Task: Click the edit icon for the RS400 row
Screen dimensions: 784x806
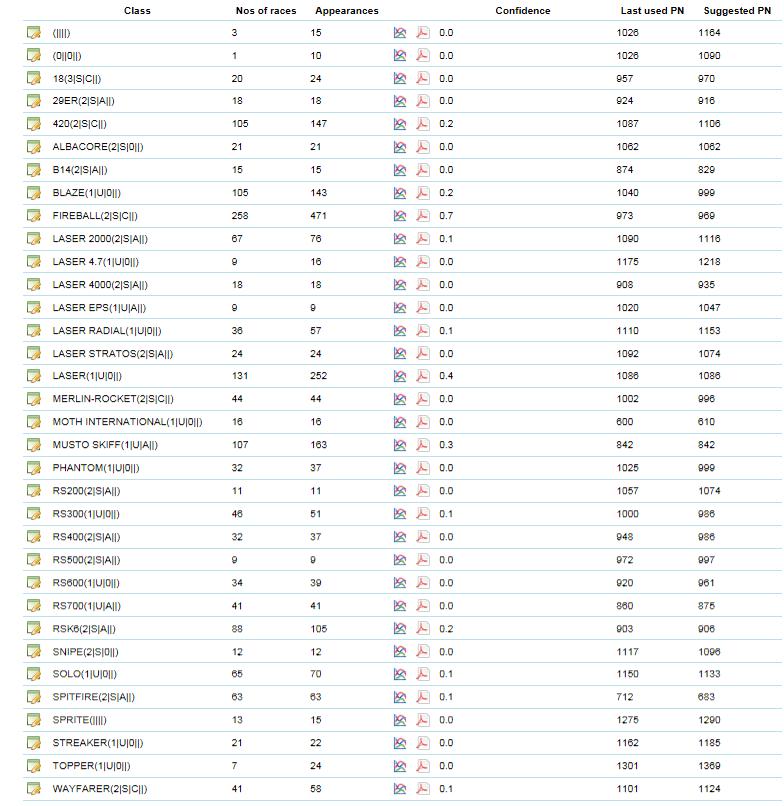Action: click(x=34, y=537)
